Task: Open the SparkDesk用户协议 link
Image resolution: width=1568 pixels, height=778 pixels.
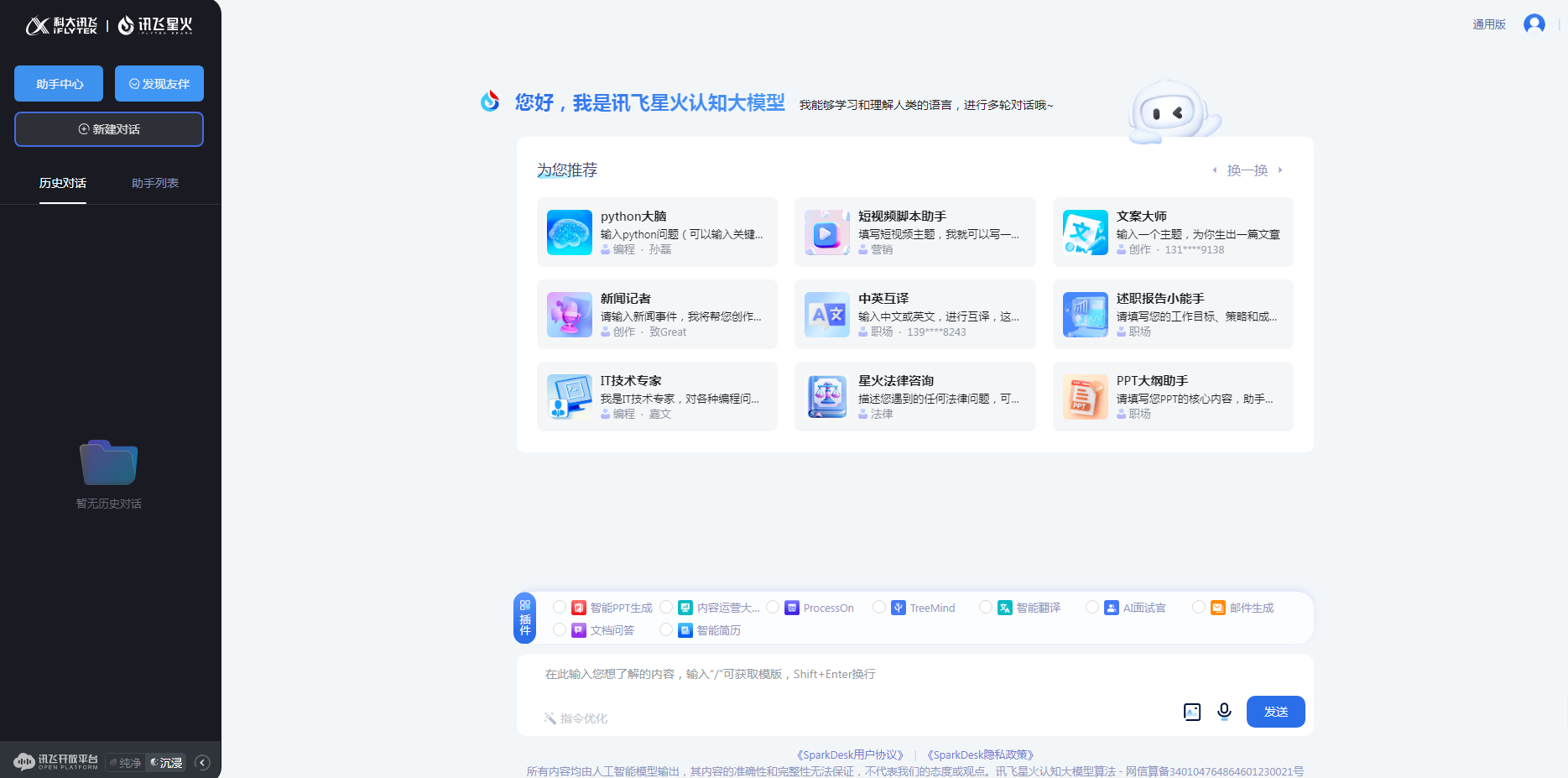Action: pos(850,755)
